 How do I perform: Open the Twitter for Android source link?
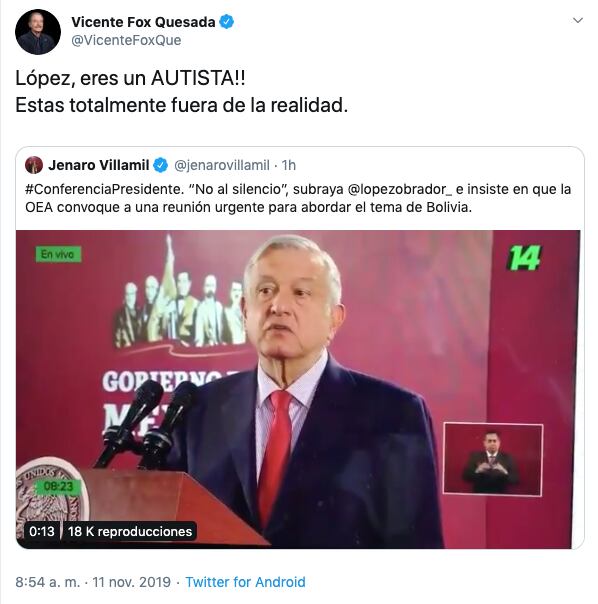(245, 582)
